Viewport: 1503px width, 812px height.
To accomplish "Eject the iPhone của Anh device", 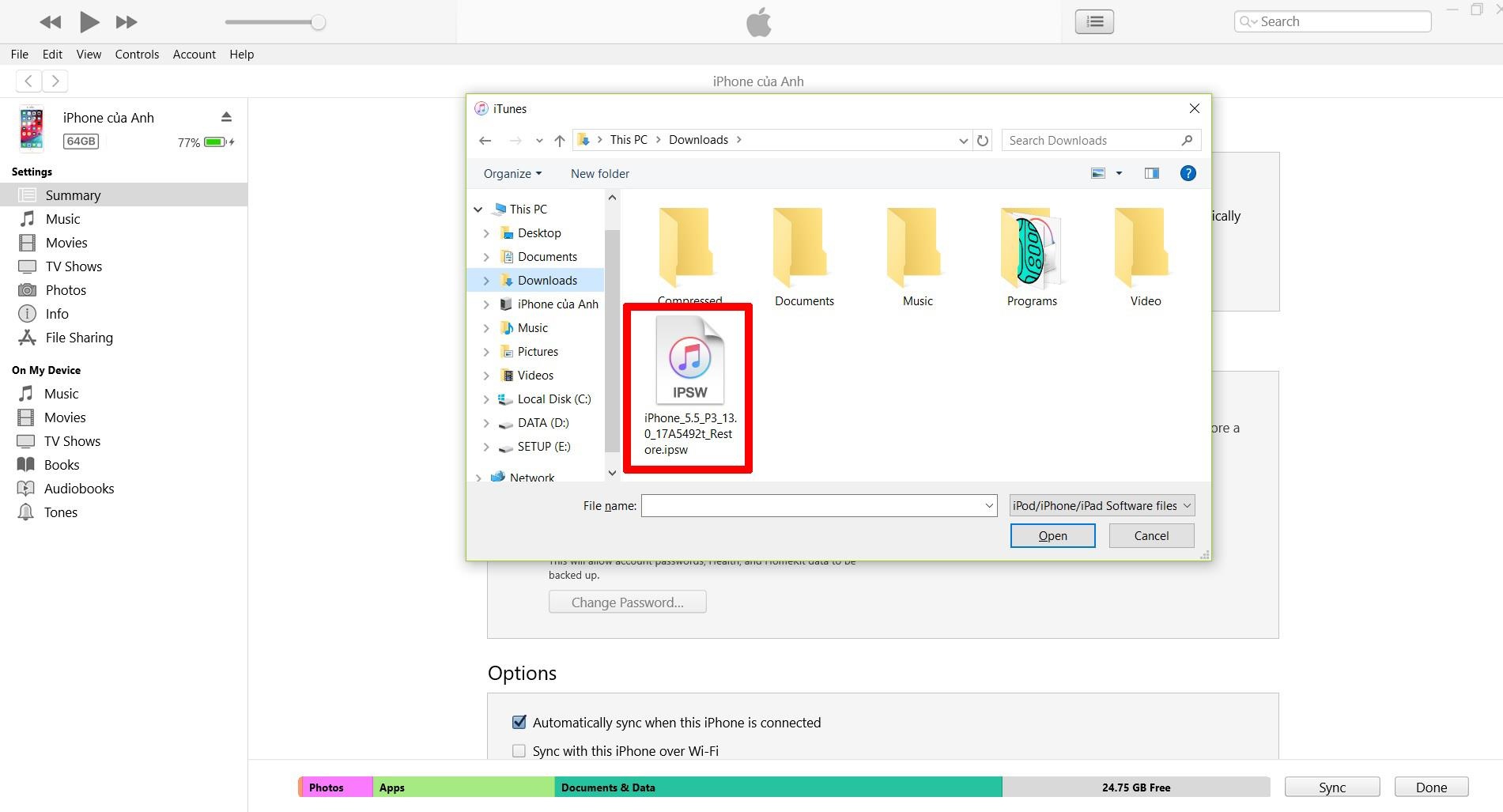I will [x=226, y=116].
